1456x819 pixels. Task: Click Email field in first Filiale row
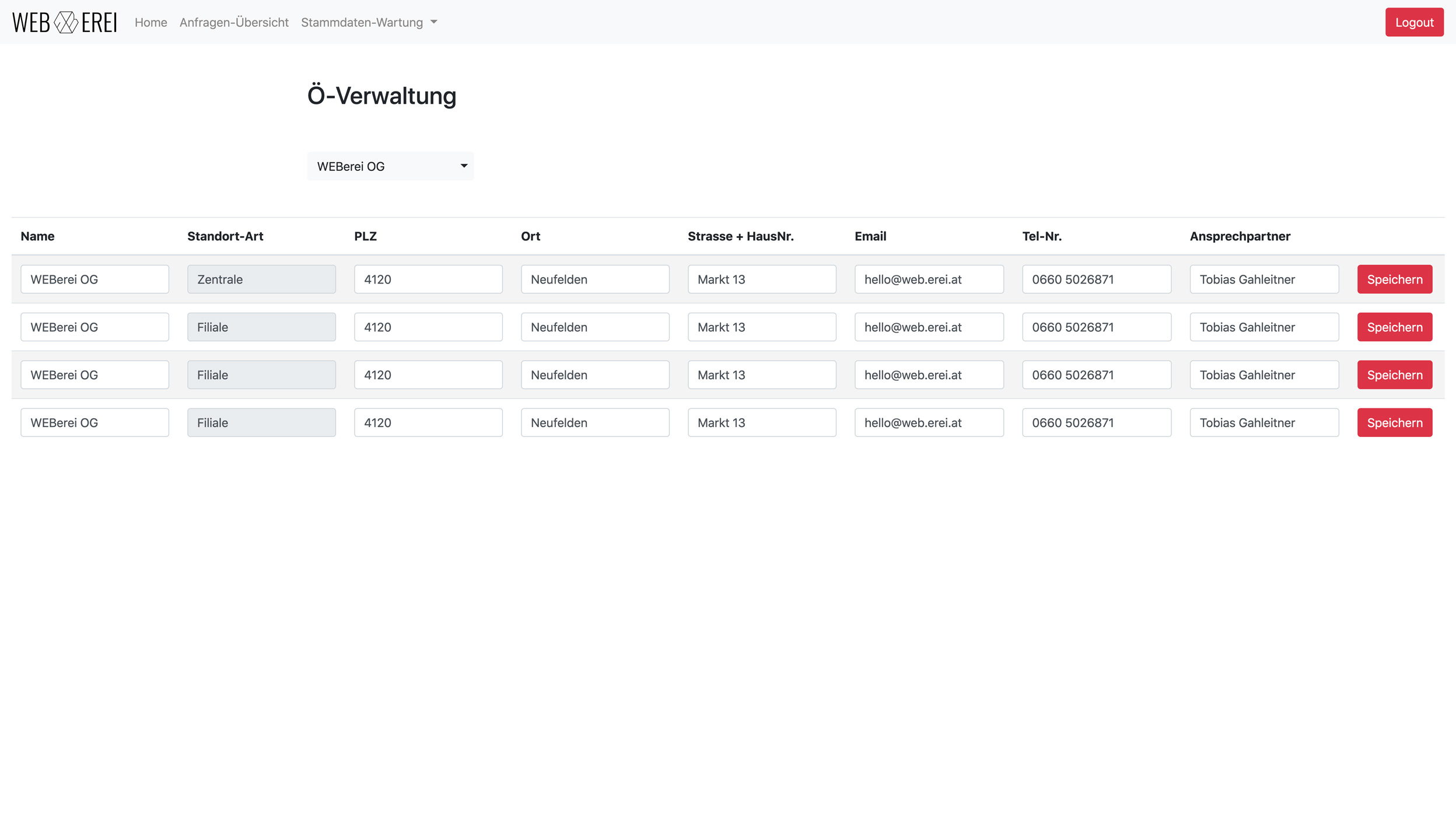click(929, 327)
